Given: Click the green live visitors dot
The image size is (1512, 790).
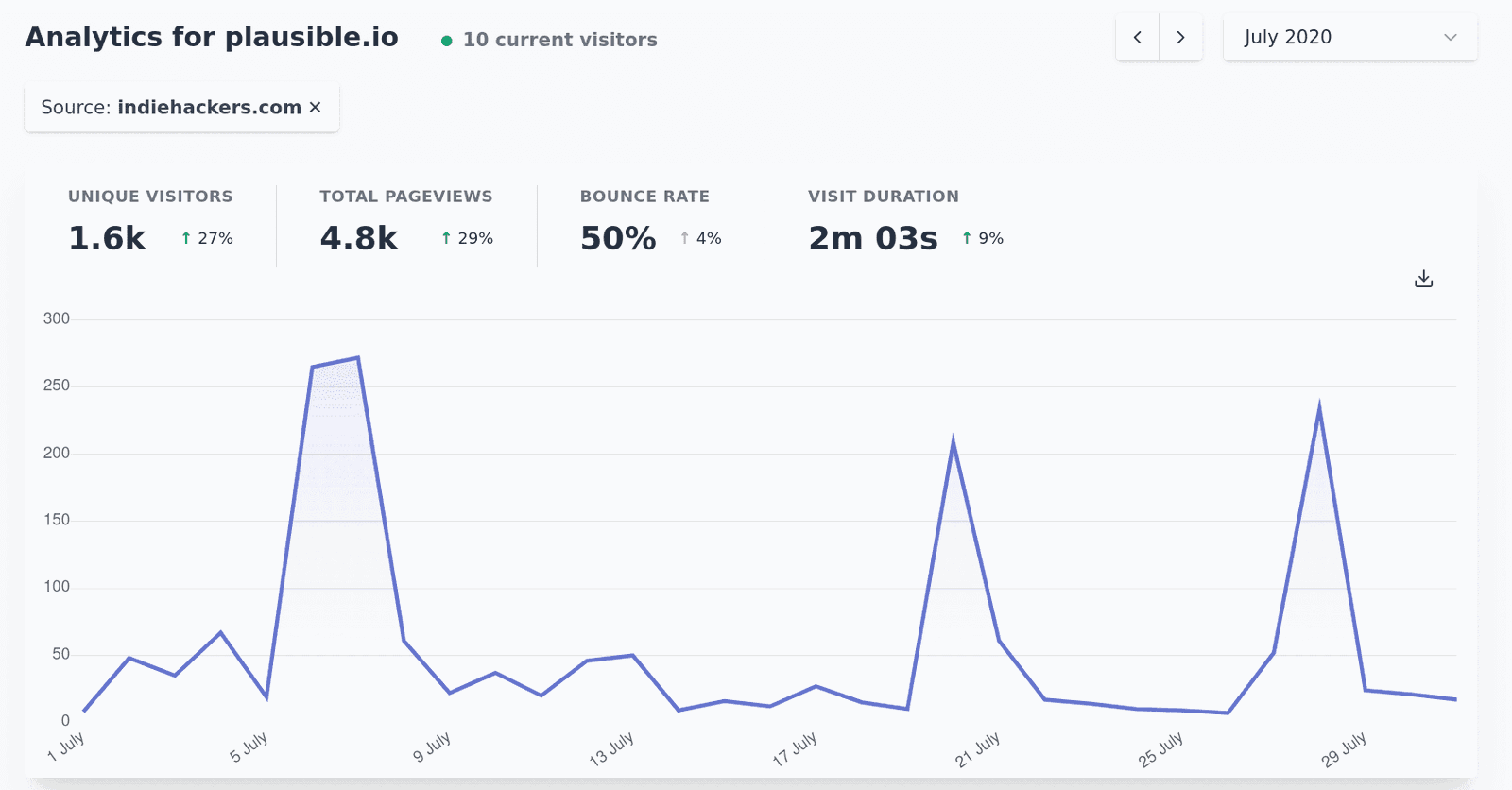Looking at the screenshot, I should pyautogui.click(x=446, y=41).
